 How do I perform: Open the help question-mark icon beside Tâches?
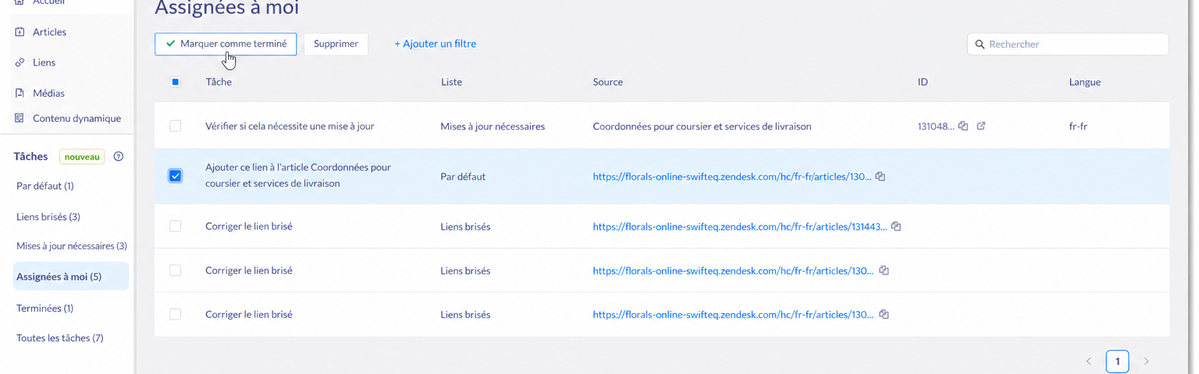(x=119, y=157)
